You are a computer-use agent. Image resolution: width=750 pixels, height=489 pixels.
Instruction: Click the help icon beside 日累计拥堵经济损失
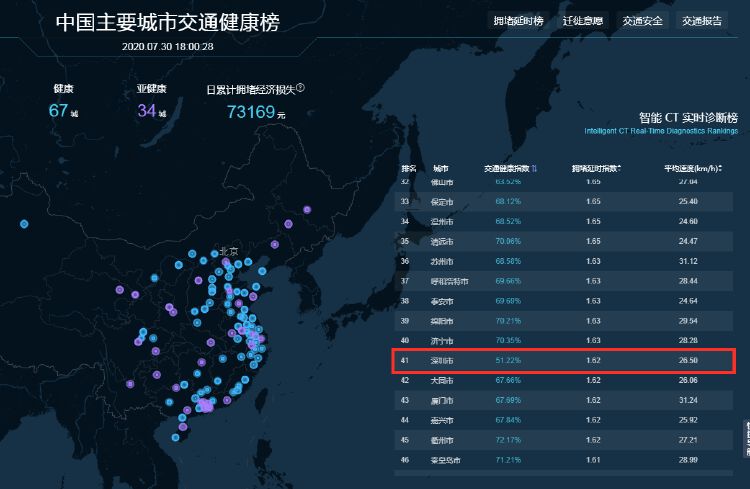299,88
